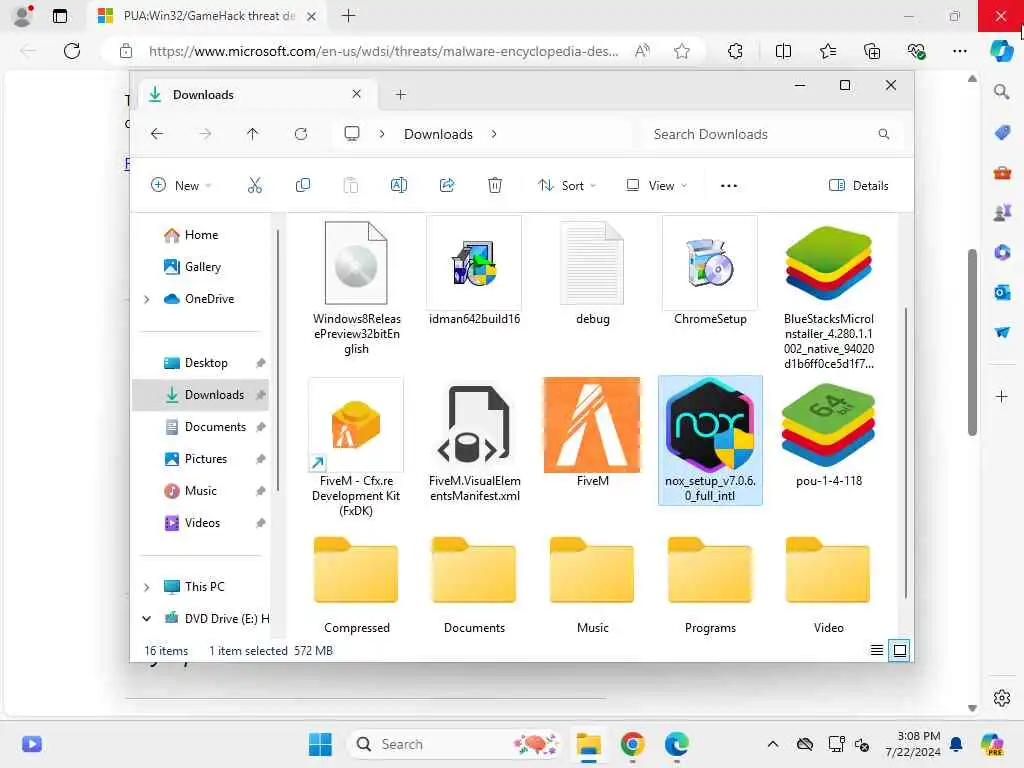Open the clock and date flyout
Screen dimensions: 1024x768
click(x=912, y=744)
